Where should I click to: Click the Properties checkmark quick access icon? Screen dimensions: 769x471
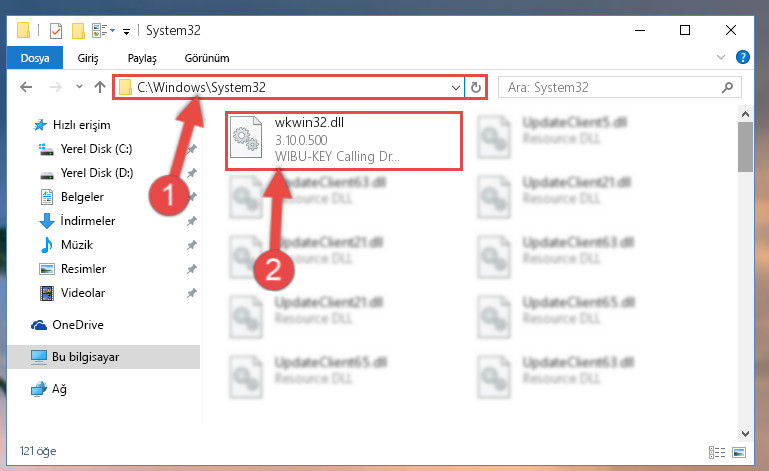[x=56, y=31]
